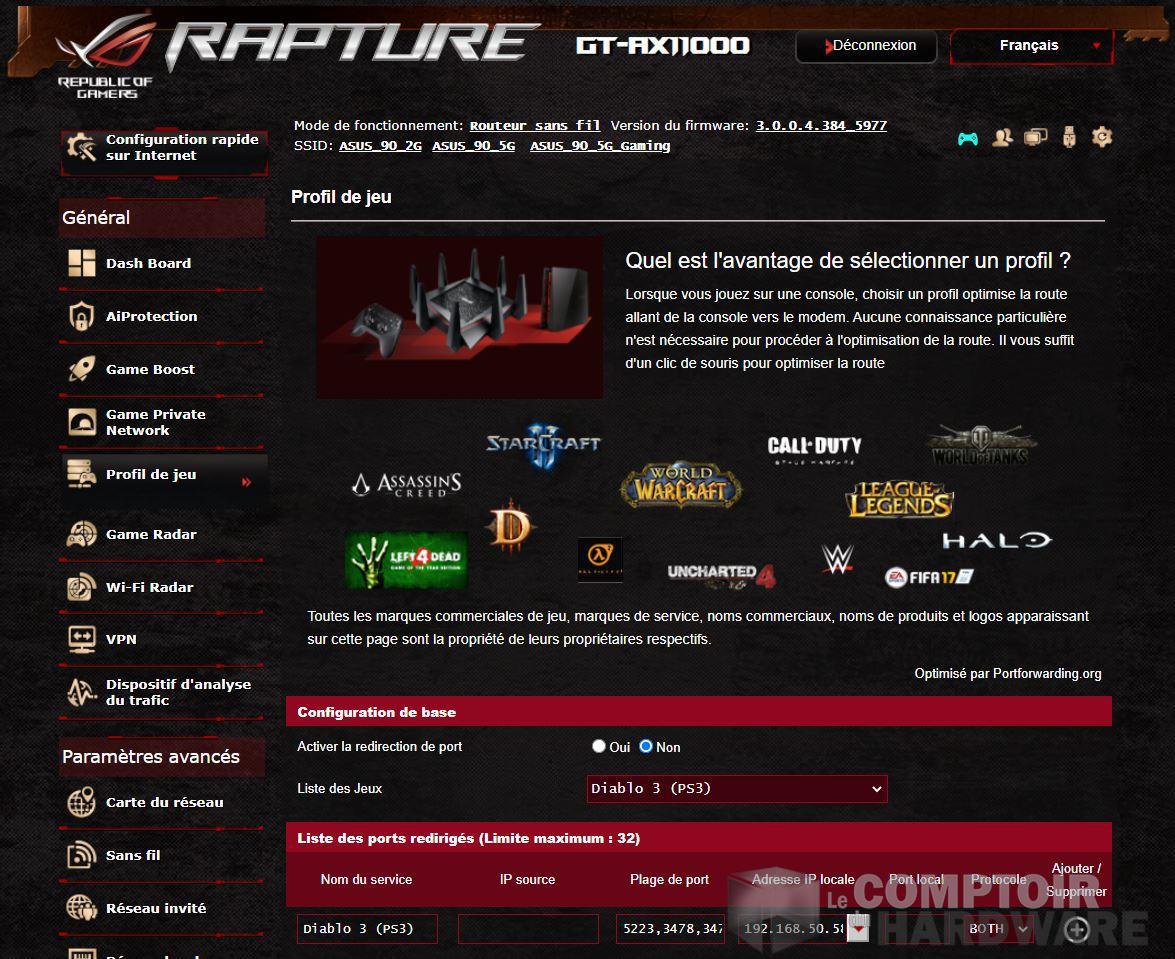The height and width of the screenshot is (959, 1175).
Task: Click the StarCraft II game logo
Action: [x=543, y=444]
